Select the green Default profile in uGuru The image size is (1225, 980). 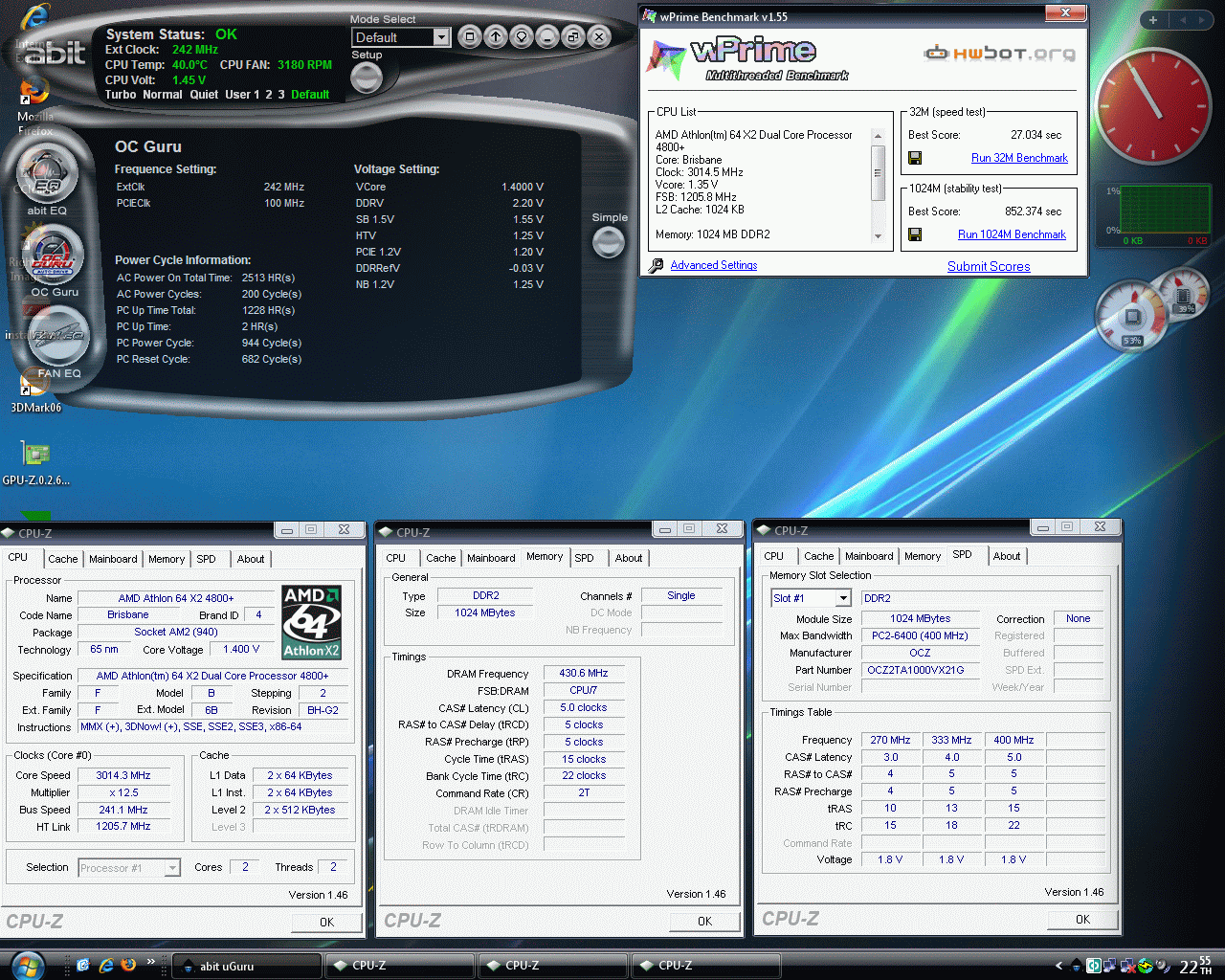(310, 95)
